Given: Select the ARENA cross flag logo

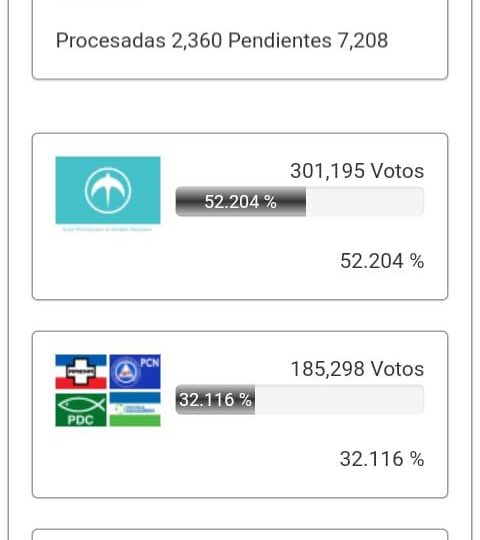Looking at the screenshot, I should 81,372.
